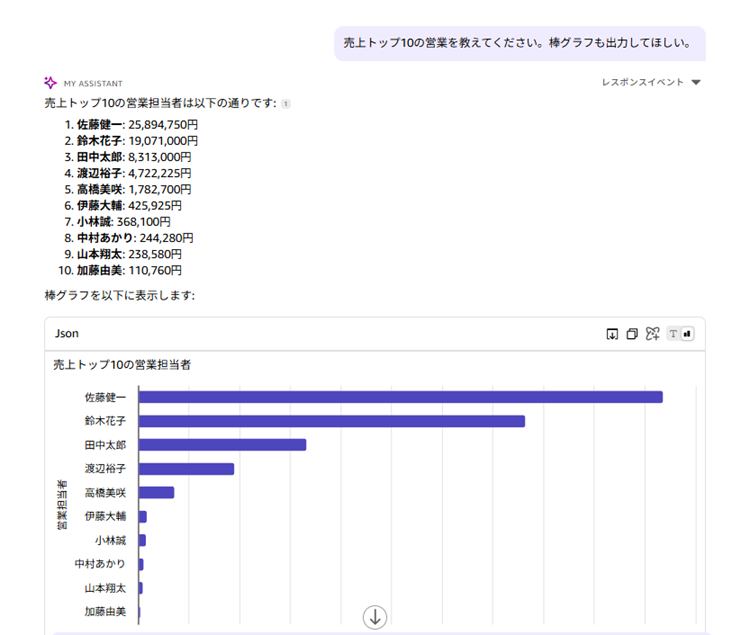Image resolution: width=750 pixels, height=635 pixels.
Task: Switch to bar chart view toggle
Action: (687, 334)
